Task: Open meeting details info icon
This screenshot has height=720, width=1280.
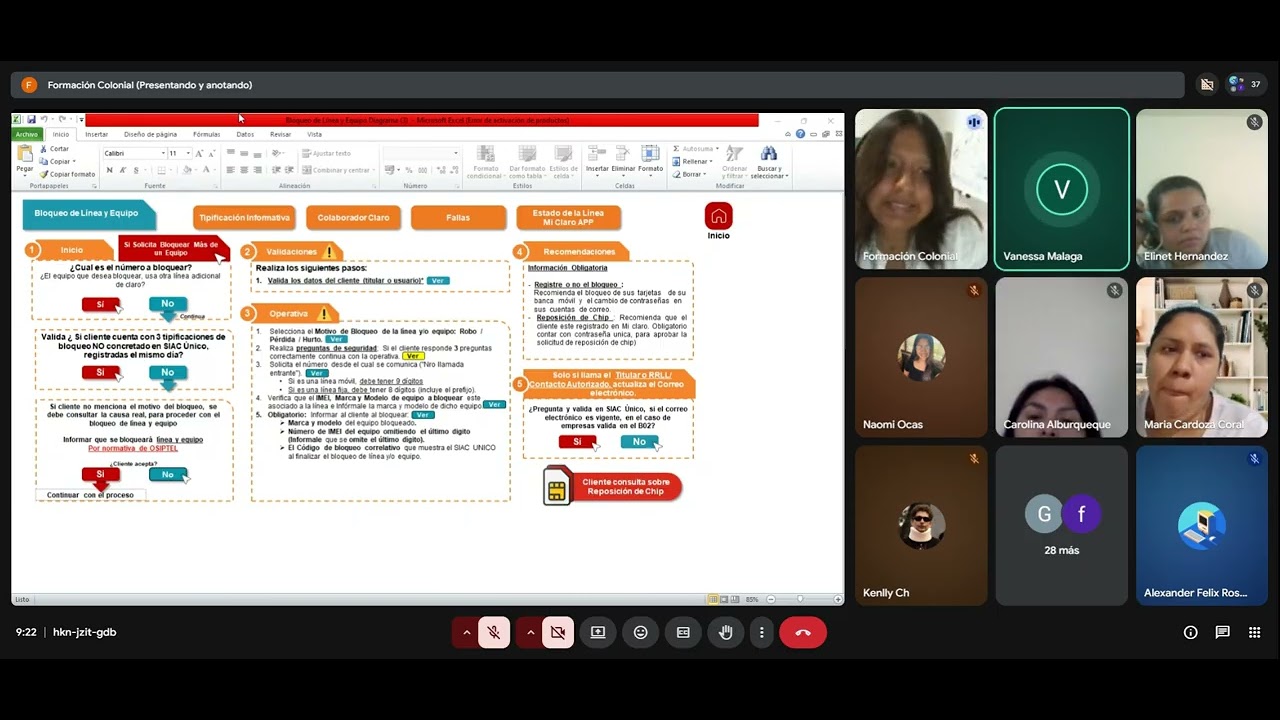Action: (1190, 632)
